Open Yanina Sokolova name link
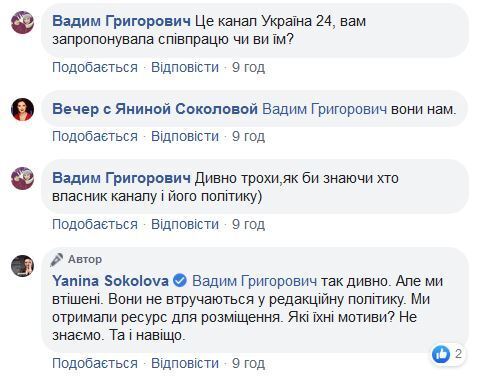 (x=110, y=281)
